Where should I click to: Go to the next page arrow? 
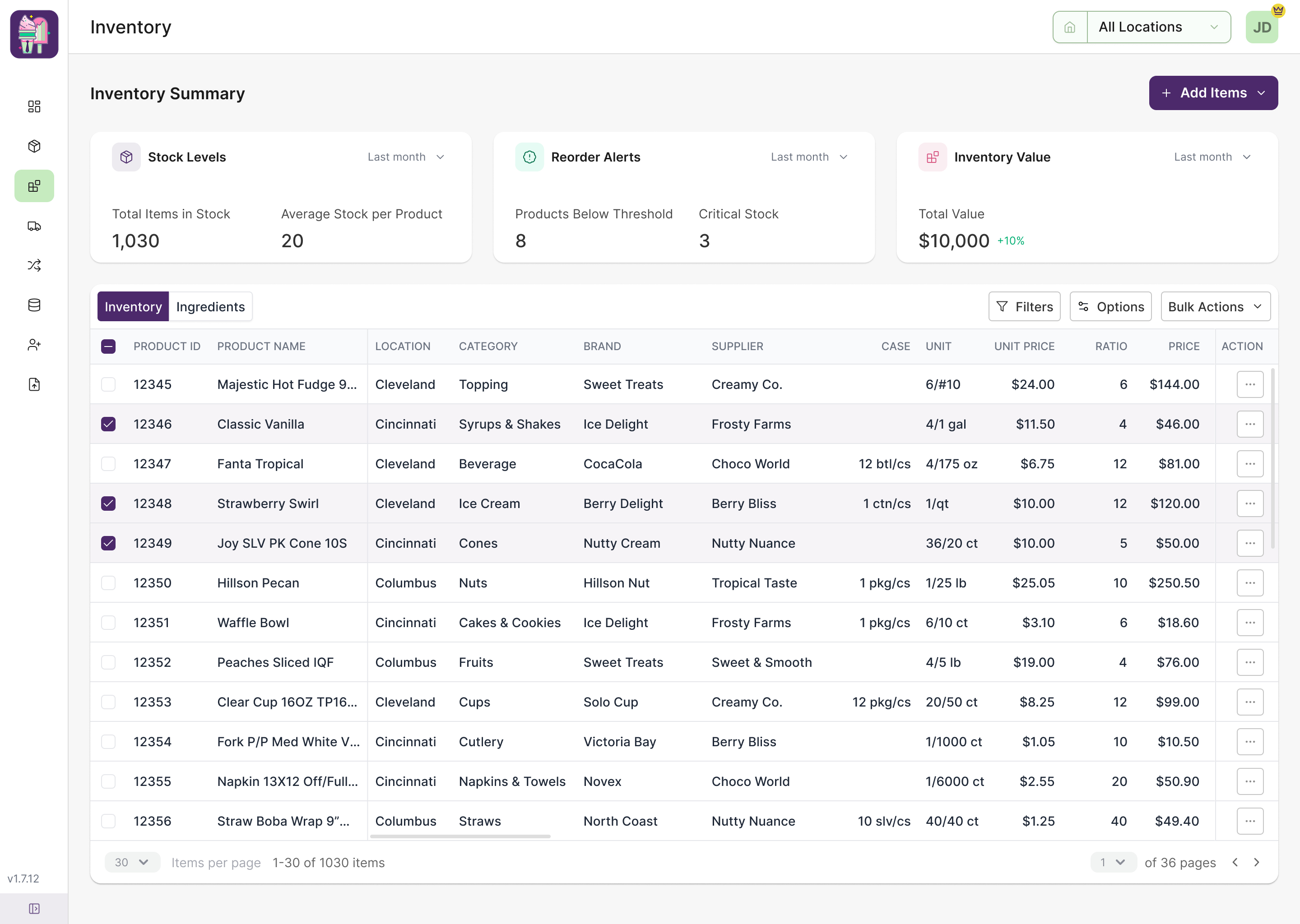pos(1257,863)
